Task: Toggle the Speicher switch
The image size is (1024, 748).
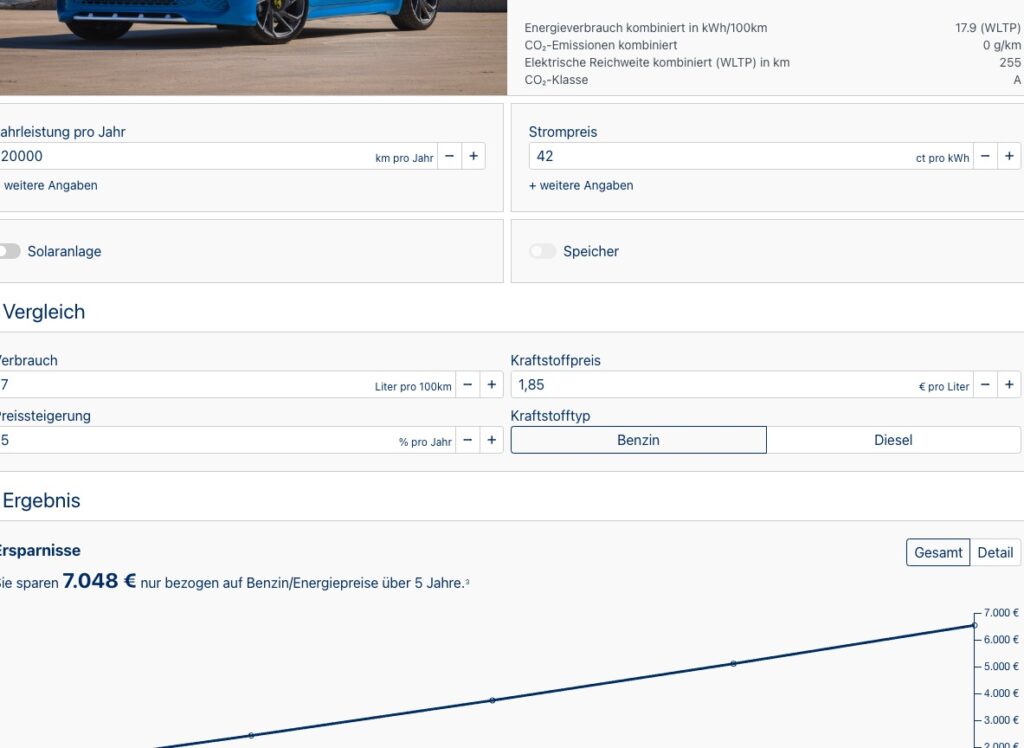Action: (543, 252)
